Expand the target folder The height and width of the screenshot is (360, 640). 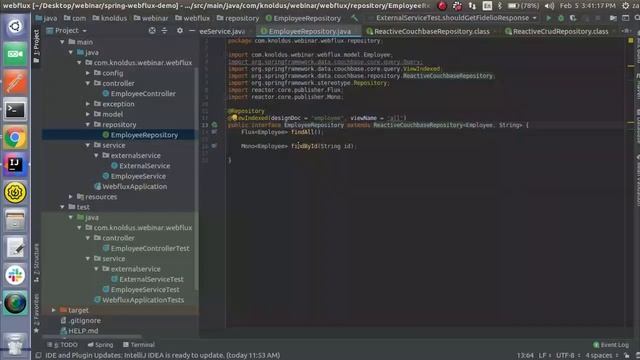point(53,310)
